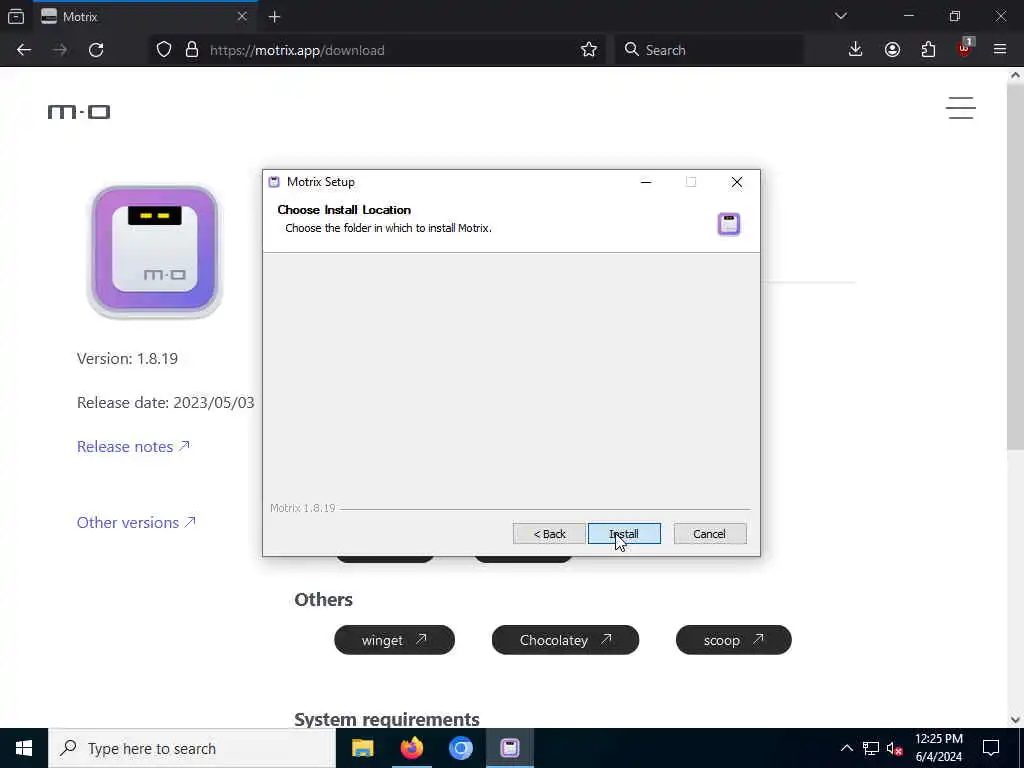The height and width of the screenshot is (768, 1024).
Task: Open the Other versions link
Action: pyautogui.click(x=136, y=522)
